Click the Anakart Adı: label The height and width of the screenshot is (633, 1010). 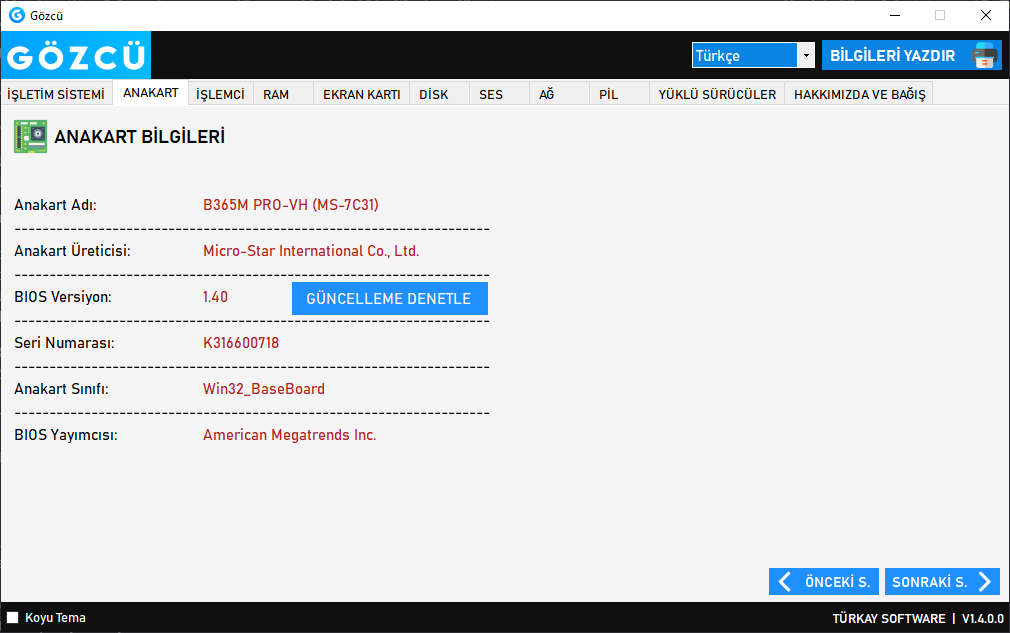[55, 205]
